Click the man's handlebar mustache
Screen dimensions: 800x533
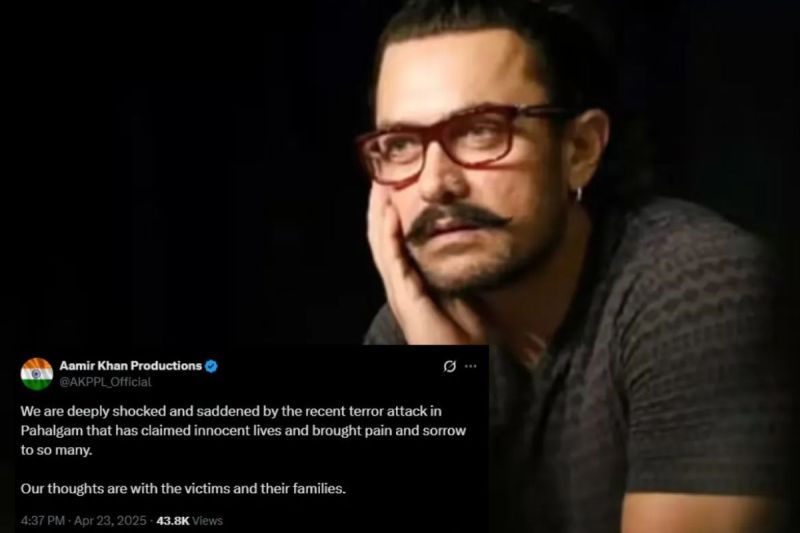[x=458, y=220]
